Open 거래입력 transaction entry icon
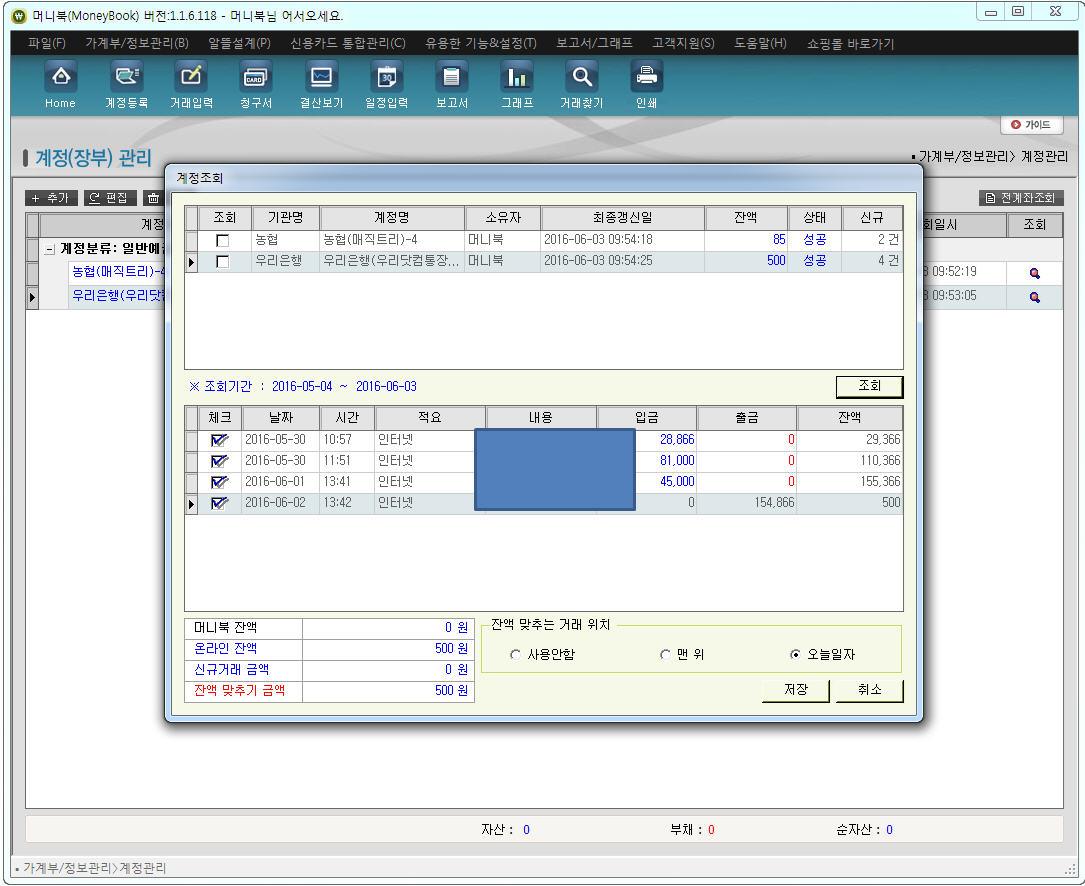The image size is (1085, 886). pos(191,78)
